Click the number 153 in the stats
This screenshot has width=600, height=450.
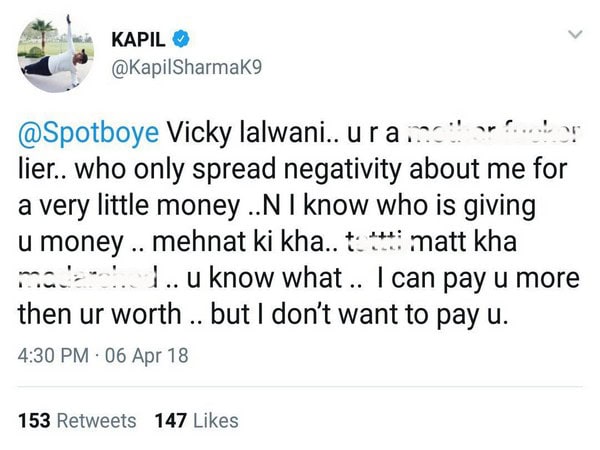pos(33,420)
